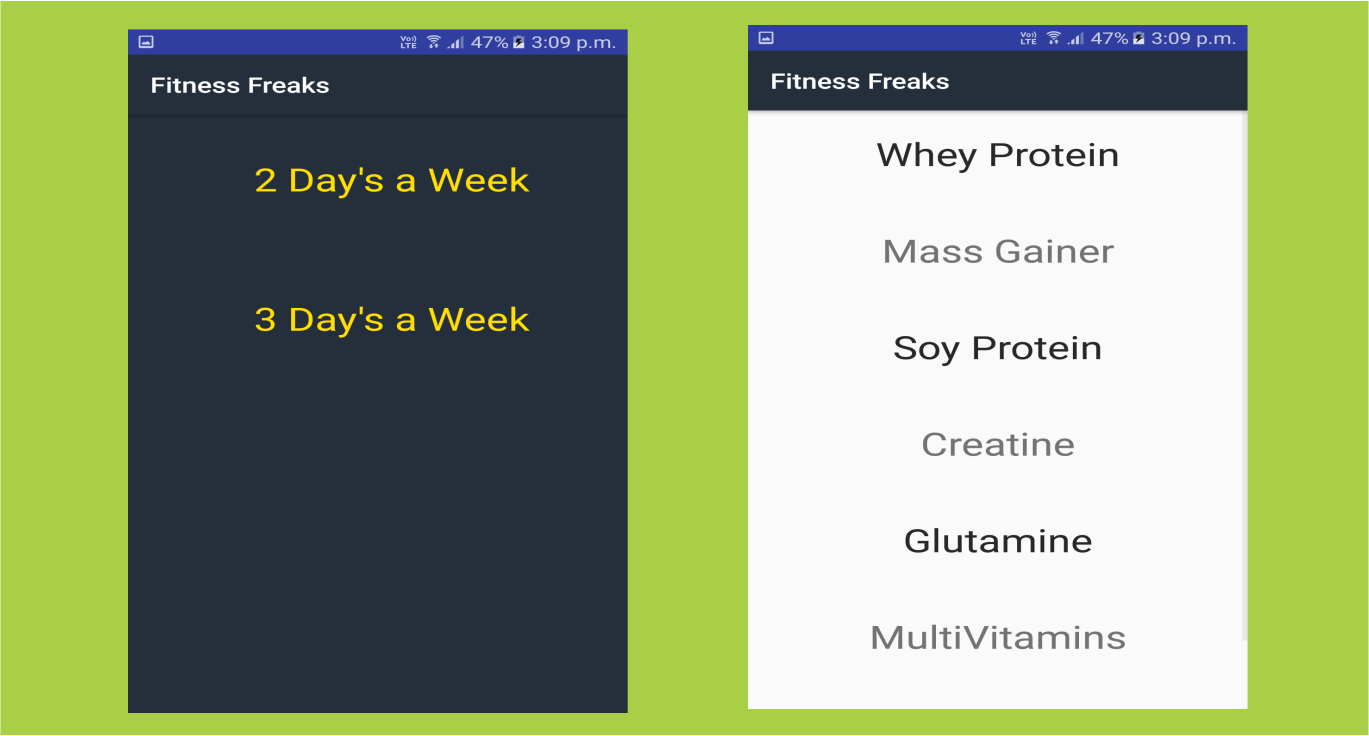Open the MultiVitamins list entry
Screen dimensions: 1369x736
(x=998, y=637)
